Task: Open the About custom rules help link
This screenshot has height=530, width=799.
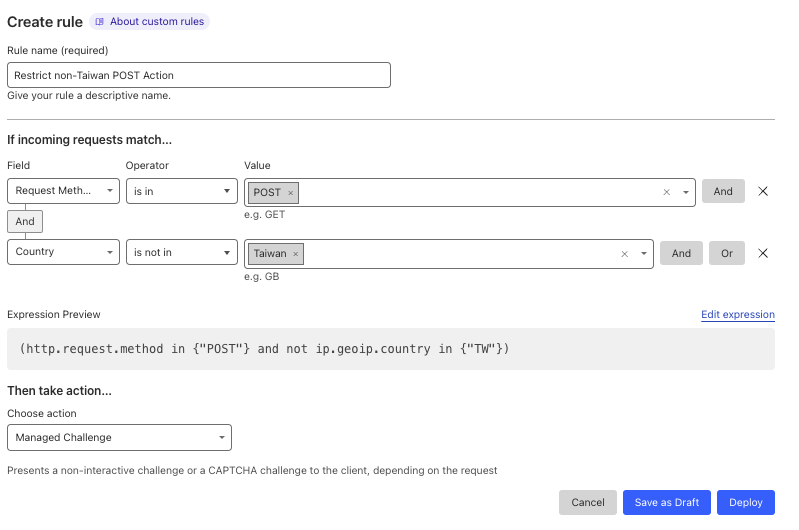Action: (150, 21)
